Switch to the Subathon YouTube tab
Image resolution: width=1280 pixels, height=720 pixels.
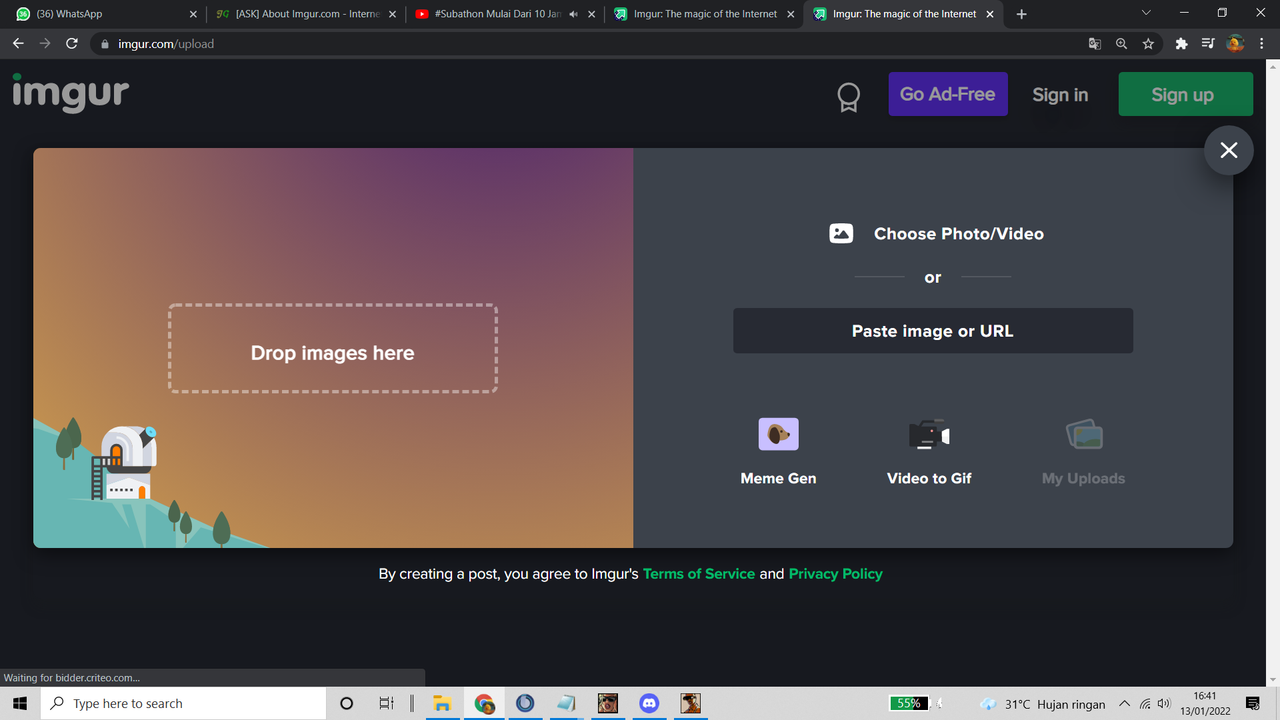506,14
